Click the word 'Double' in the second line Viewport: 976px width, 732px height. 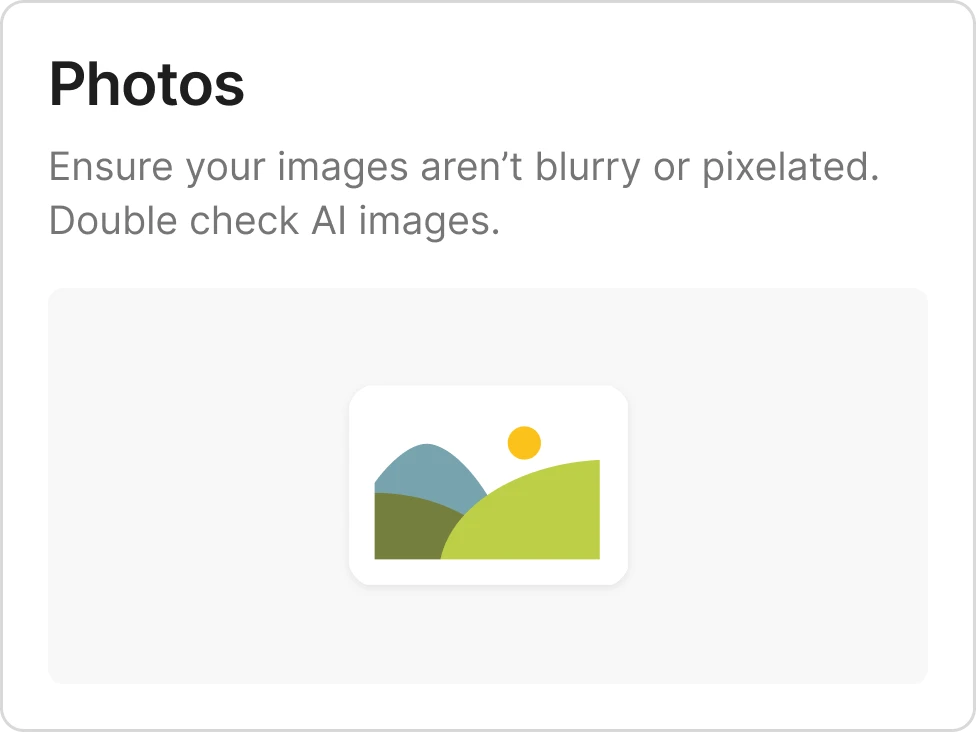(113, 221)
